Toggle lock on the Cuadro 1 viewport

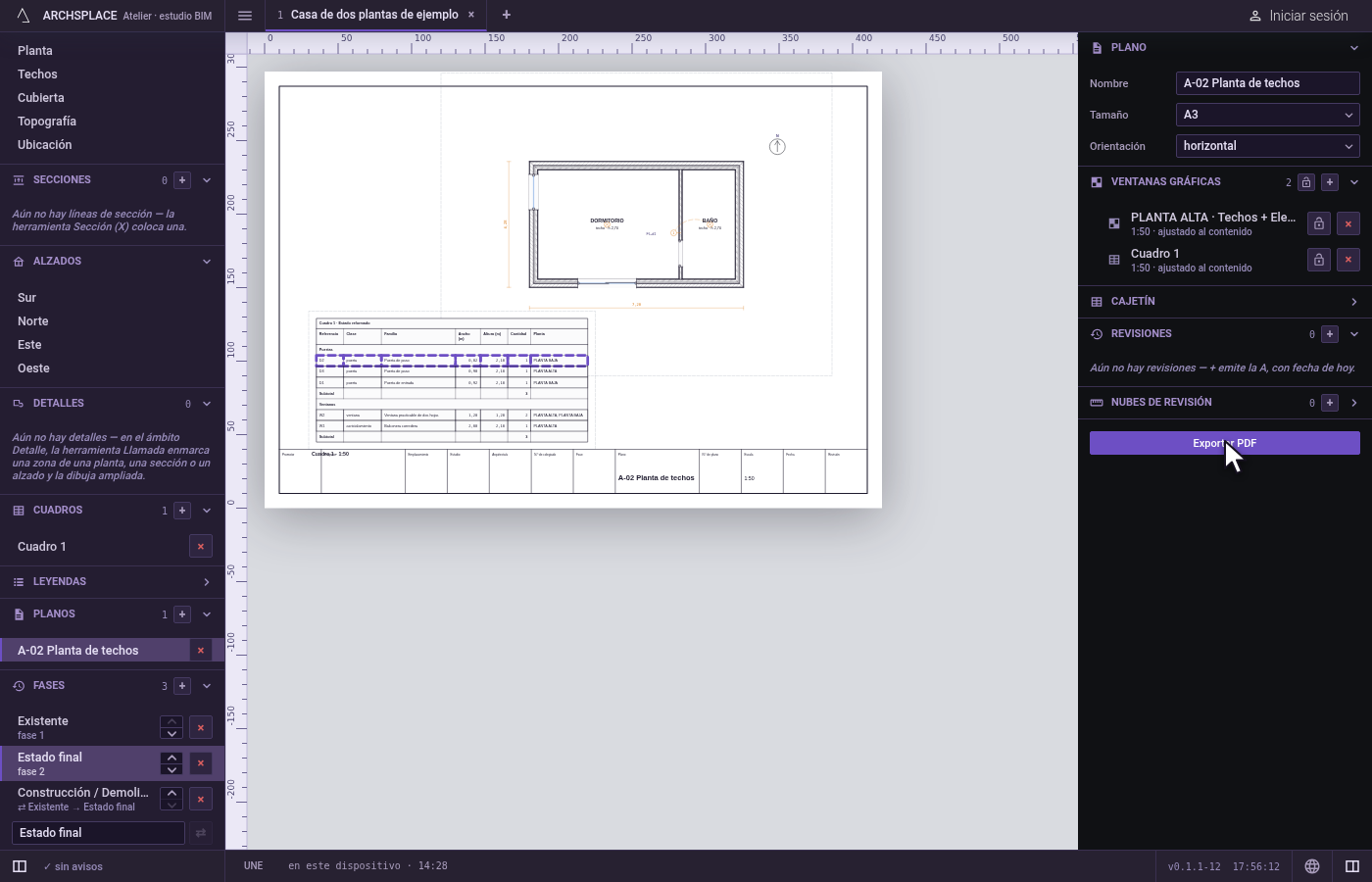coord(1319,260)
